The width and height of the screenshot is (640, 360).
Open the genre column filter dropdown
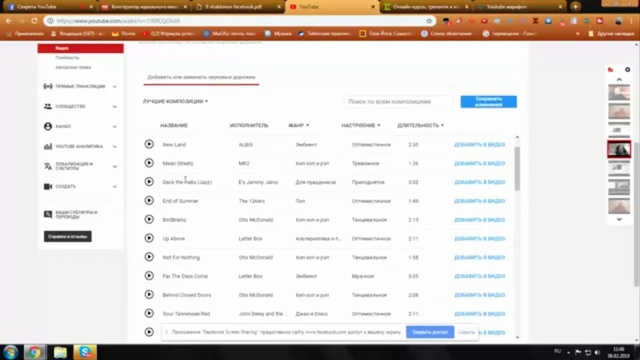[x=298, y=125]
